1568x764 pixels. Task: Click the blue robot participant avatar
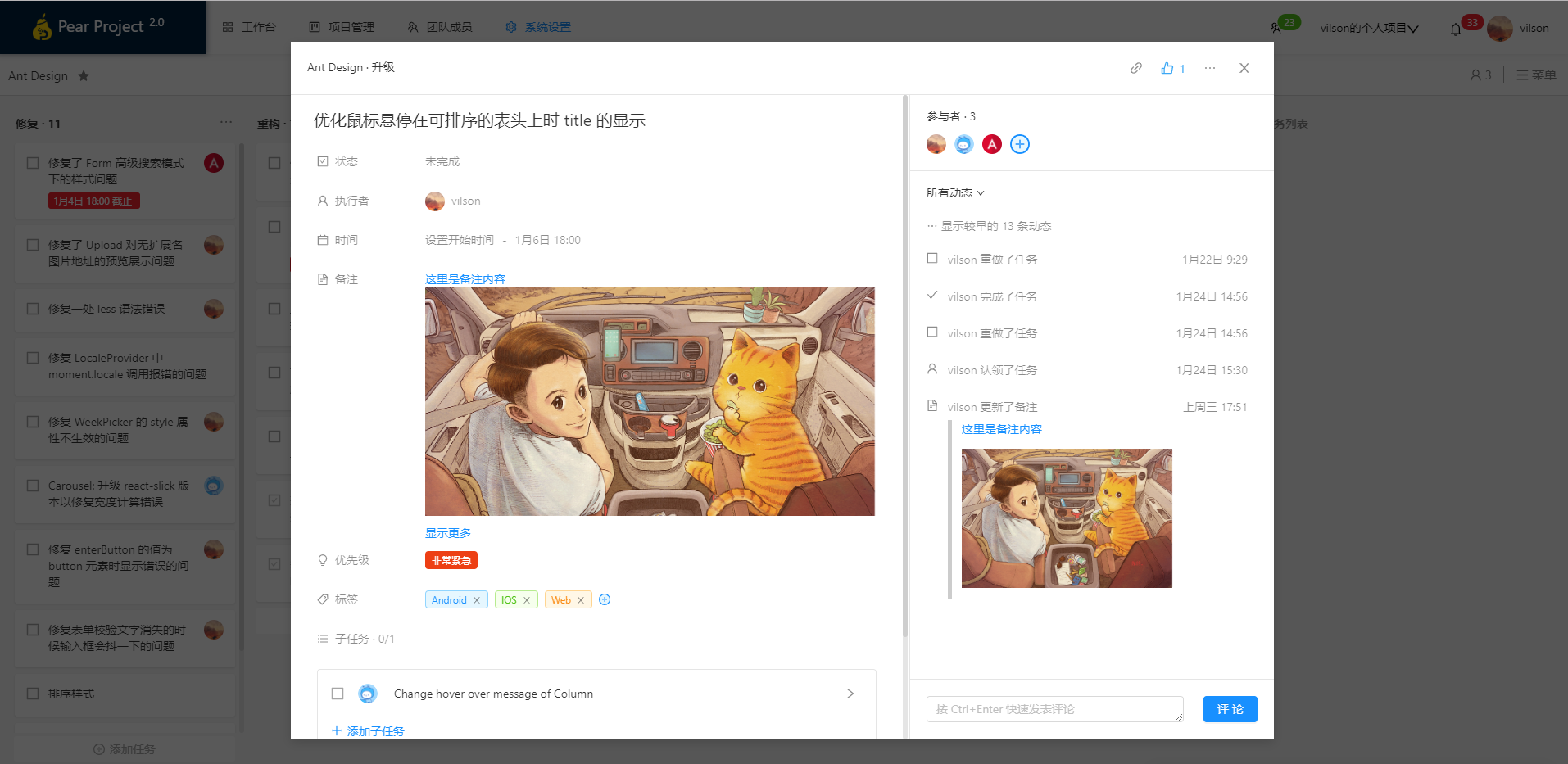click(x=964, y=144)
